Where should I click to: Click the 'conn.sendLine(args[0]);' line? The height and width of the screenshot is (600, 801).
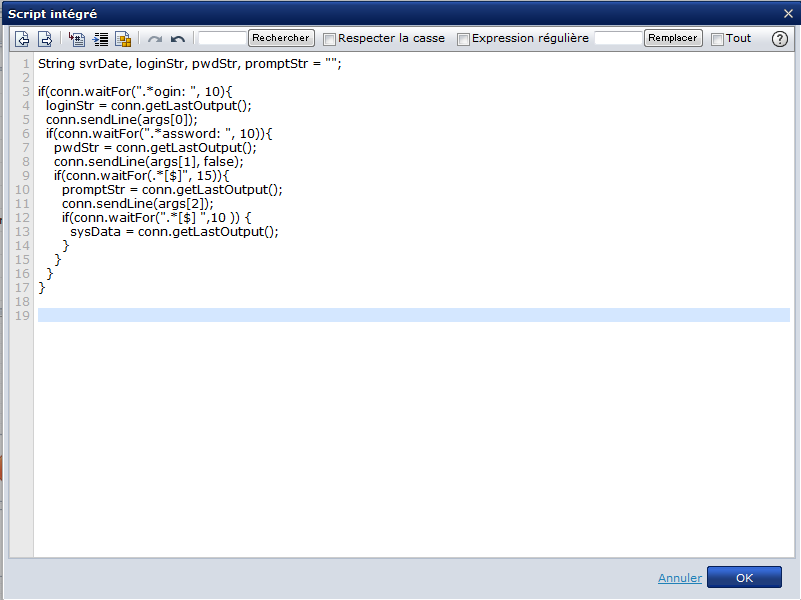[122, 119]
